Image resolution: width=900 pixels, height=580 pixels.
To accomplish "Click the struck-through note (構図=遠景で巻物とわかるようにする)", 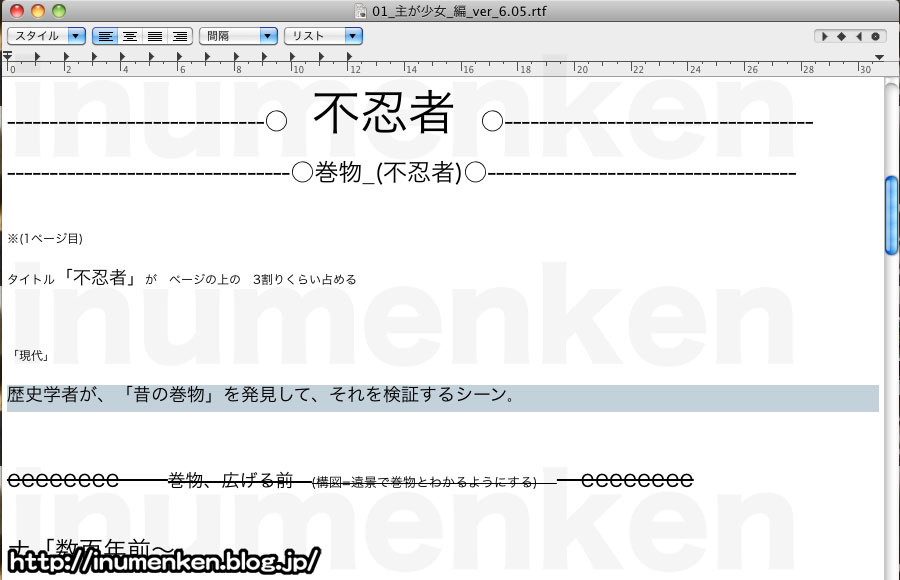I will [424, 482].
